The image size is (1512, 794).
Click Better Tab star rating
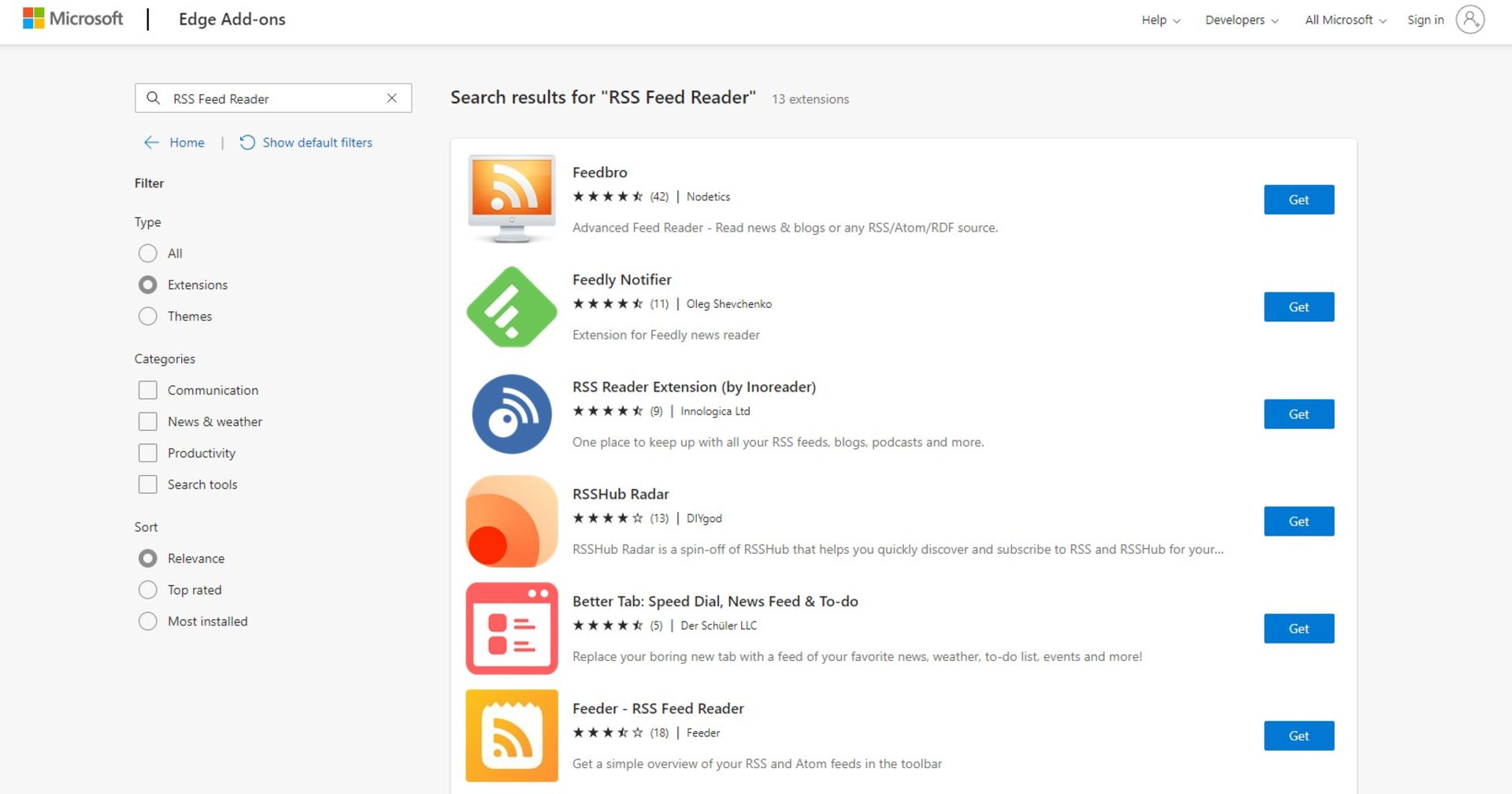pyautogui.click(x=608, y=625)
